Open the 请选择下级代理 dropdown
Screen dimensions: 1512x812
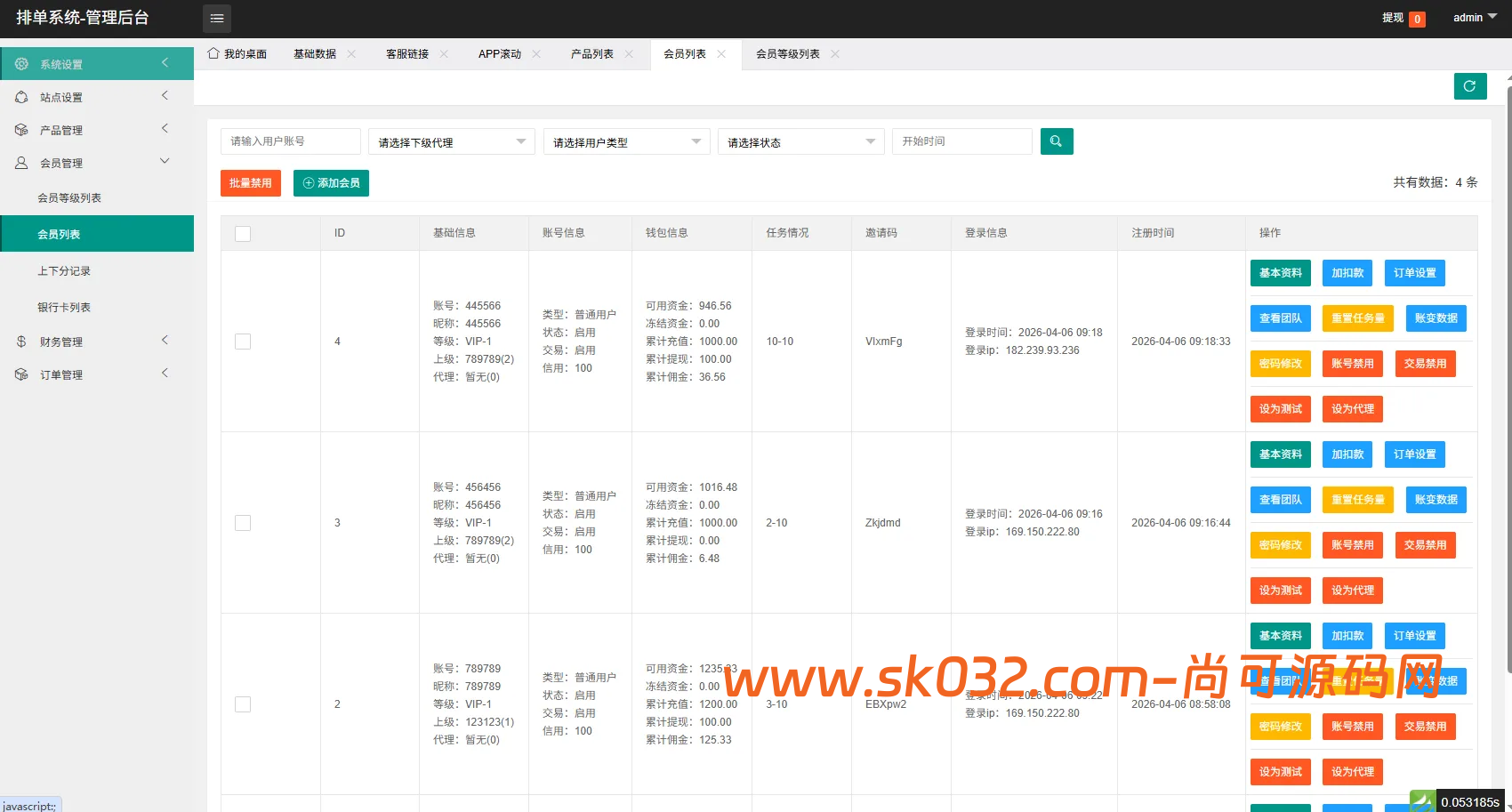coord(452,141)
